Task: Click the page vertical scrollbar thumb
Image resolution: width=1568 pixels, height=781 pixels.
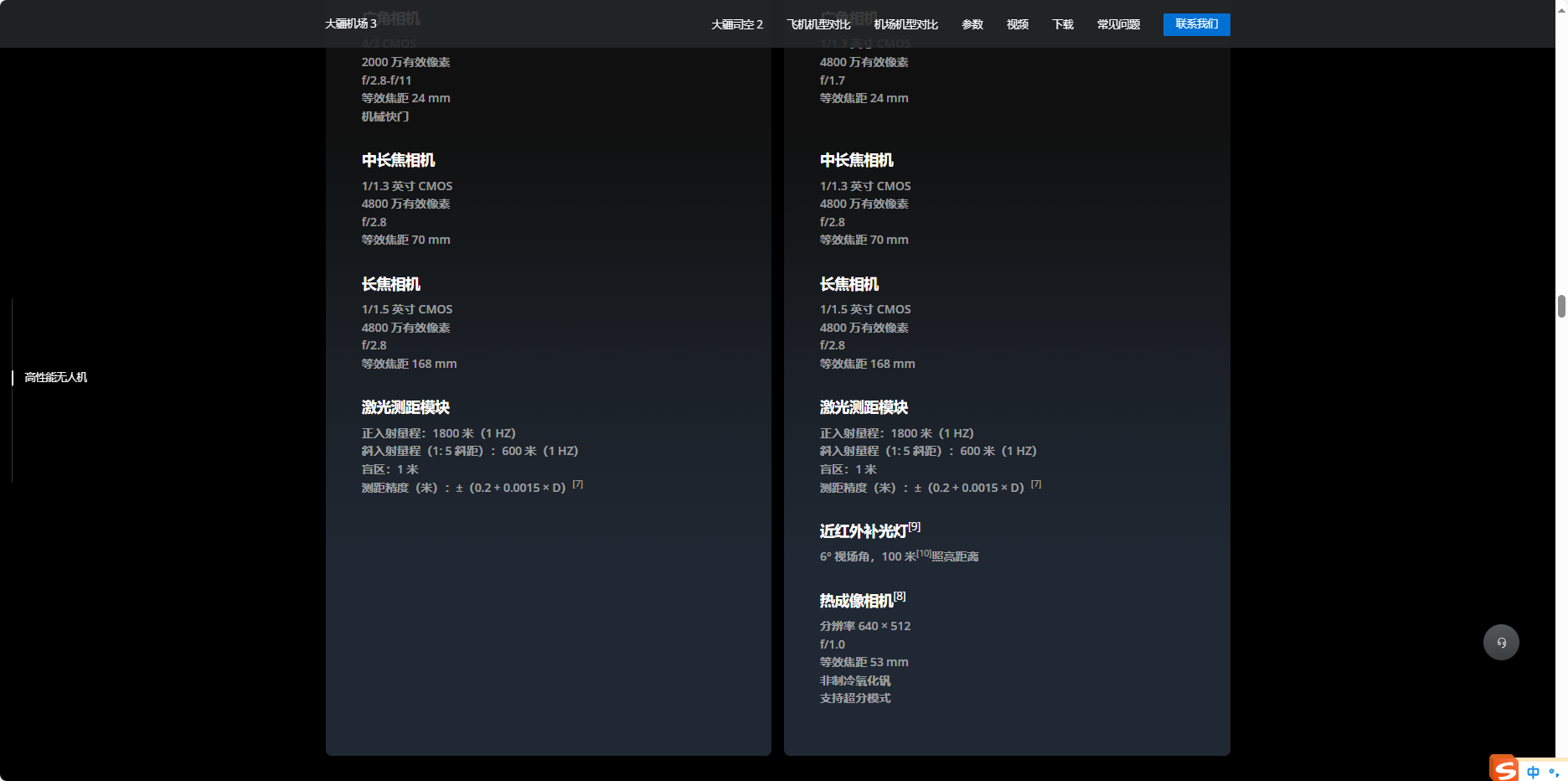Action: [1561, 307]
